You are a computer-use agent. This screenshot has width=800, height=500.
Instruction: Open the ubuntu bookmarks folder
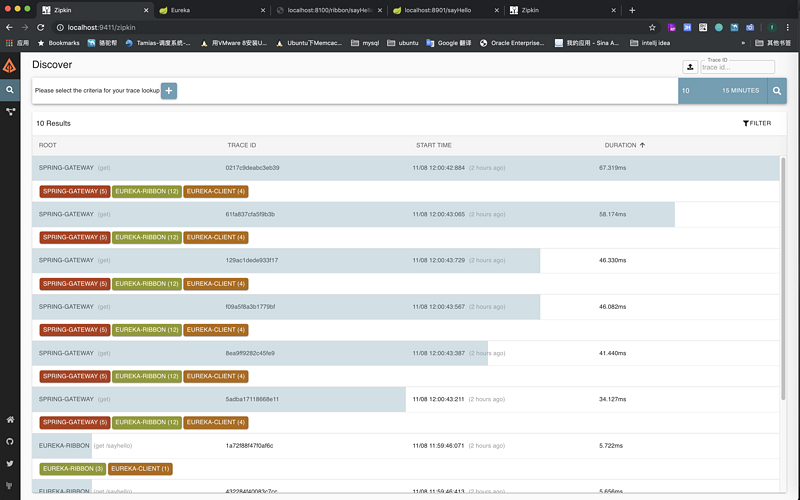[403, 43]
